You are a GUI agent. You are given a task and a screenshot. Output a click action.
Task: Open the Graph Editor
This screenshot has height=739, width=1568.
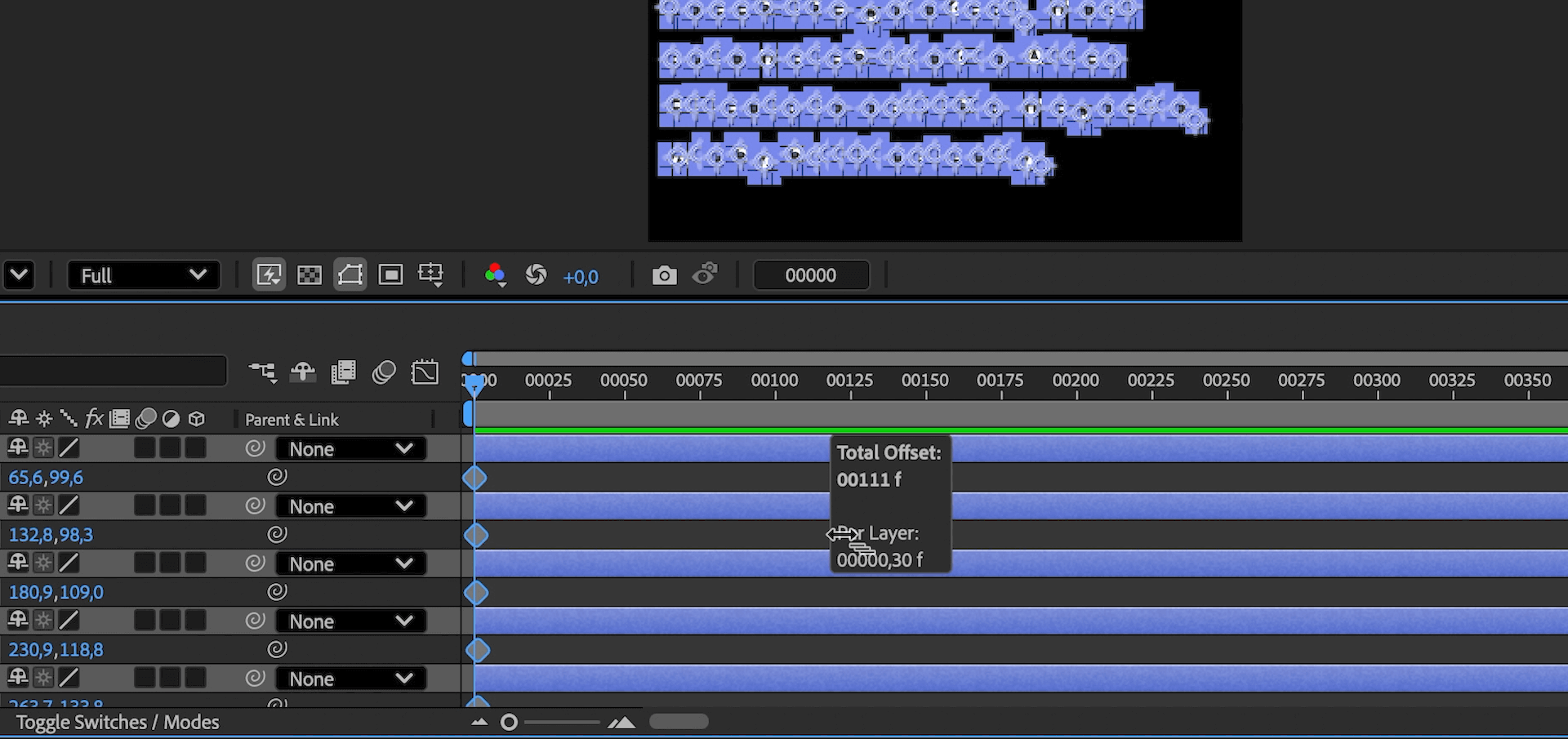(425, 372)
